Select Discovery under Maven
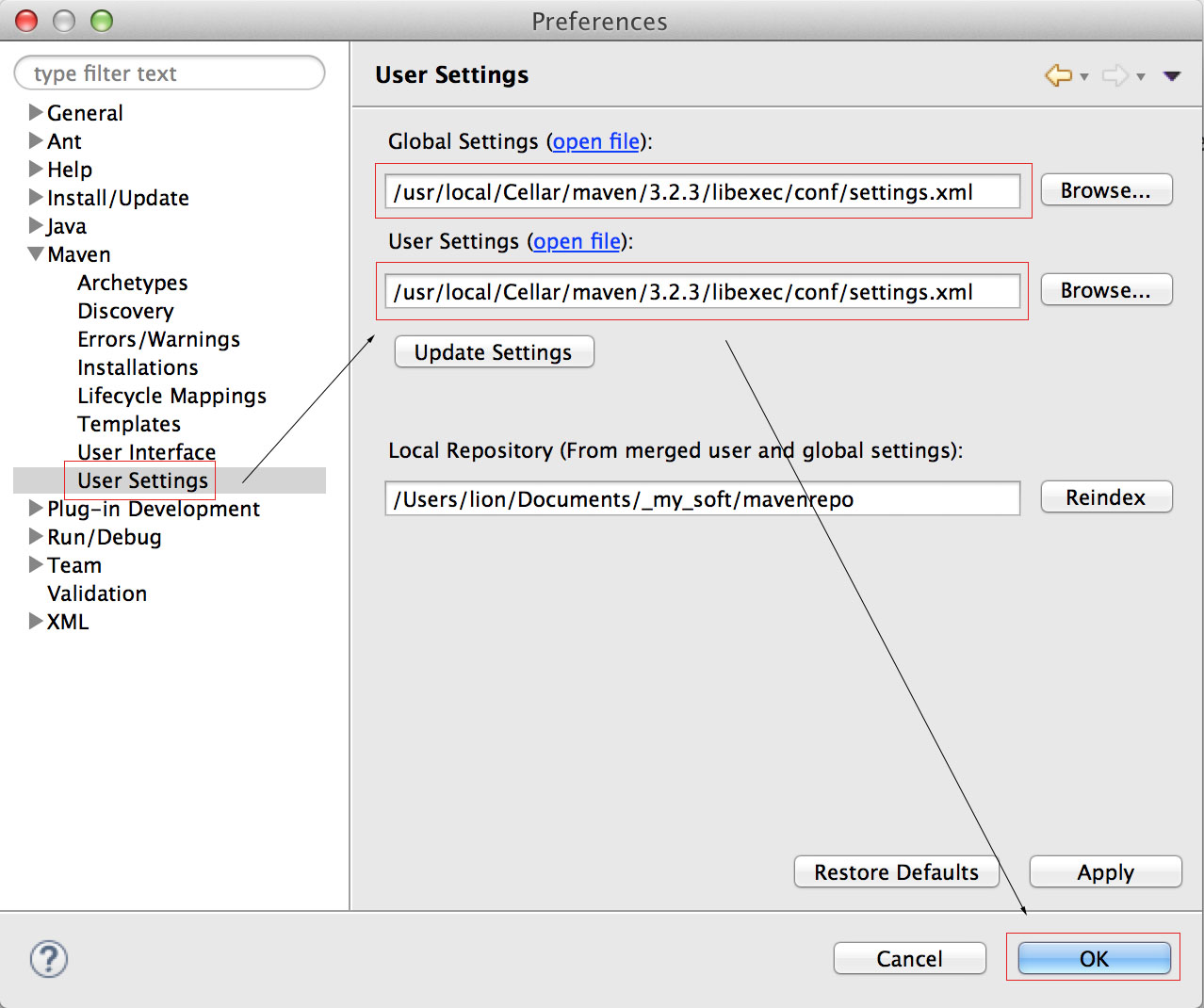Image resolution: width=1204 pixels, height=1008 pixels. coord(125,311)
